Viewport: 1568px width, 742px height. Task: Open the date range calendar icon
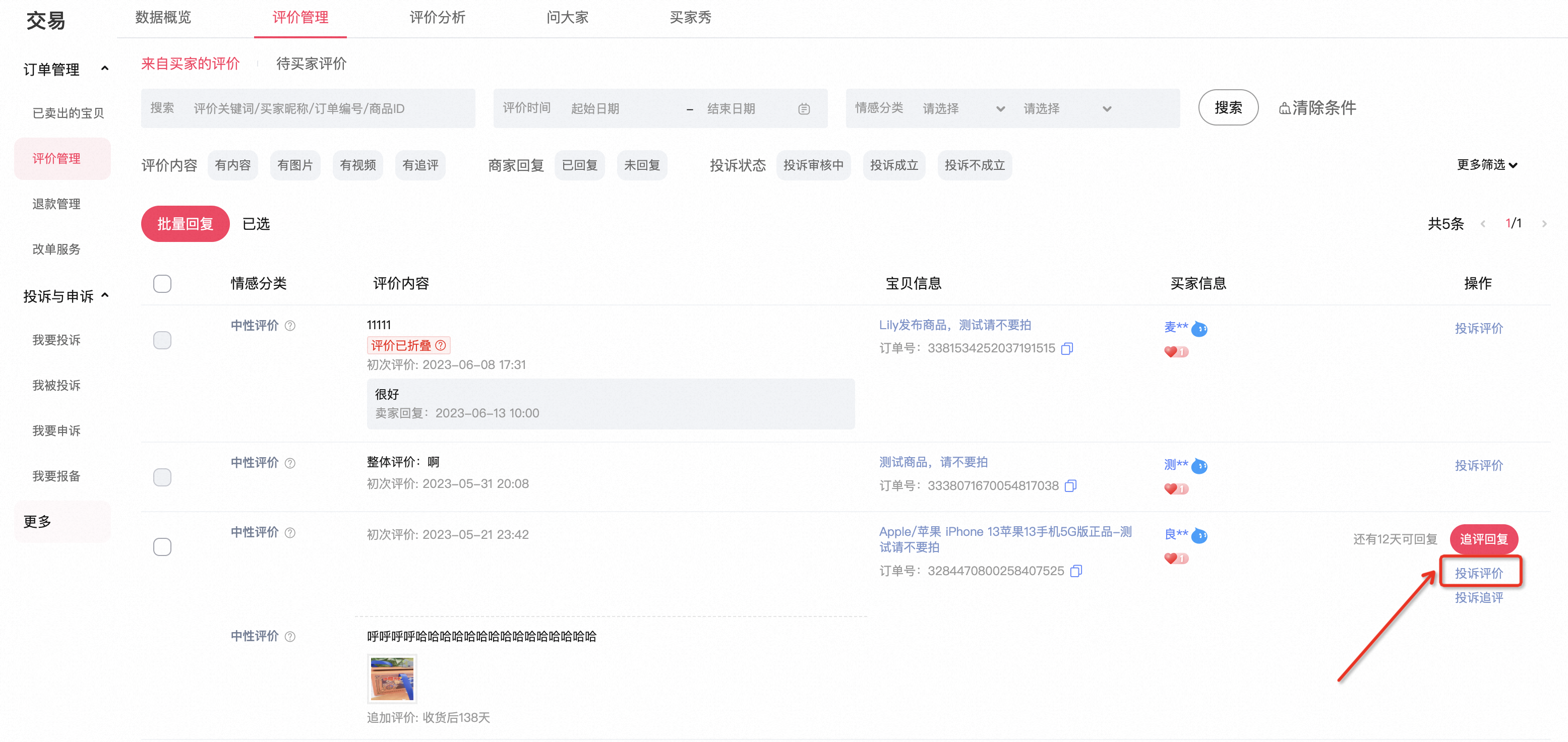pos(804,109)
